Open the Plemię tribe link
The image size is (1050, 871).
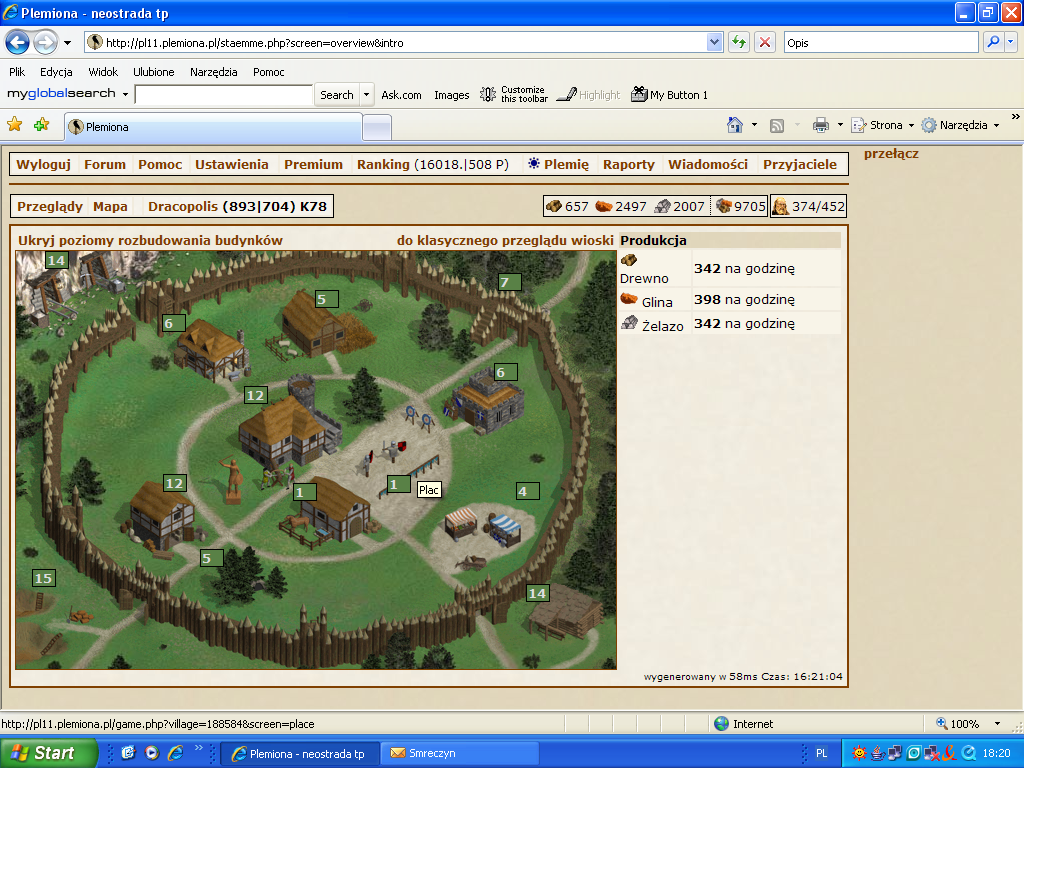(x=567, y=165)
